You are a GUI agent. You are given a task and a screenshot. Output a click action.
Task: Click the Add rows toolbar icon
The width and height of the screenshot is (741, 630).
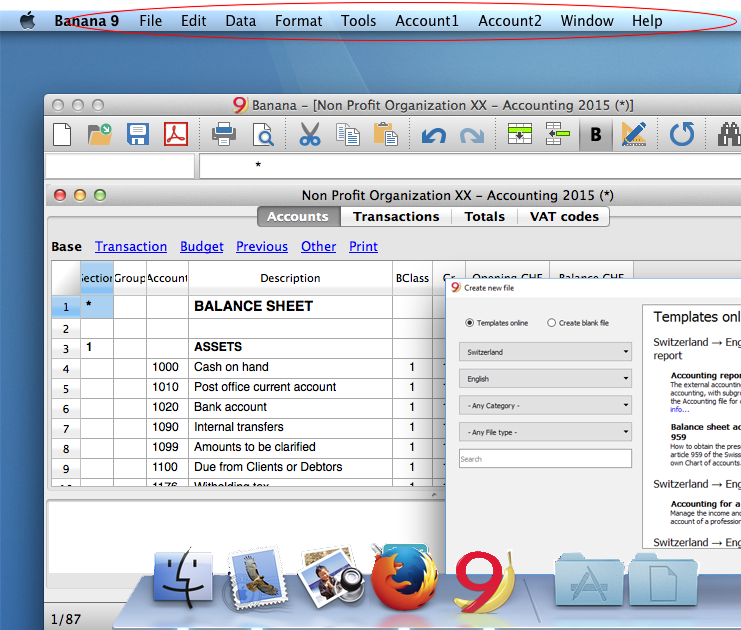[519, 134]
